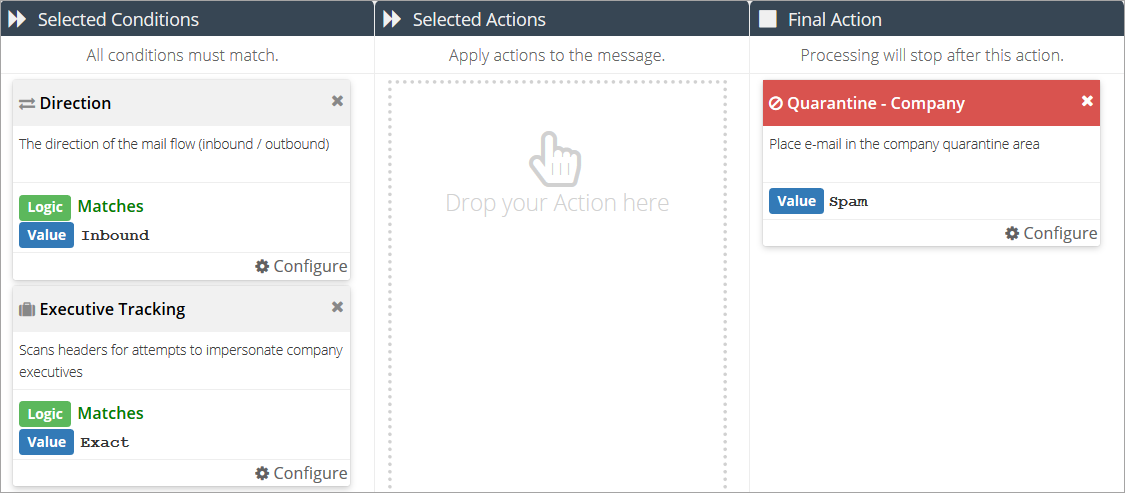
Task: Remove the Direction condition with X
Action: click(337, 101)
